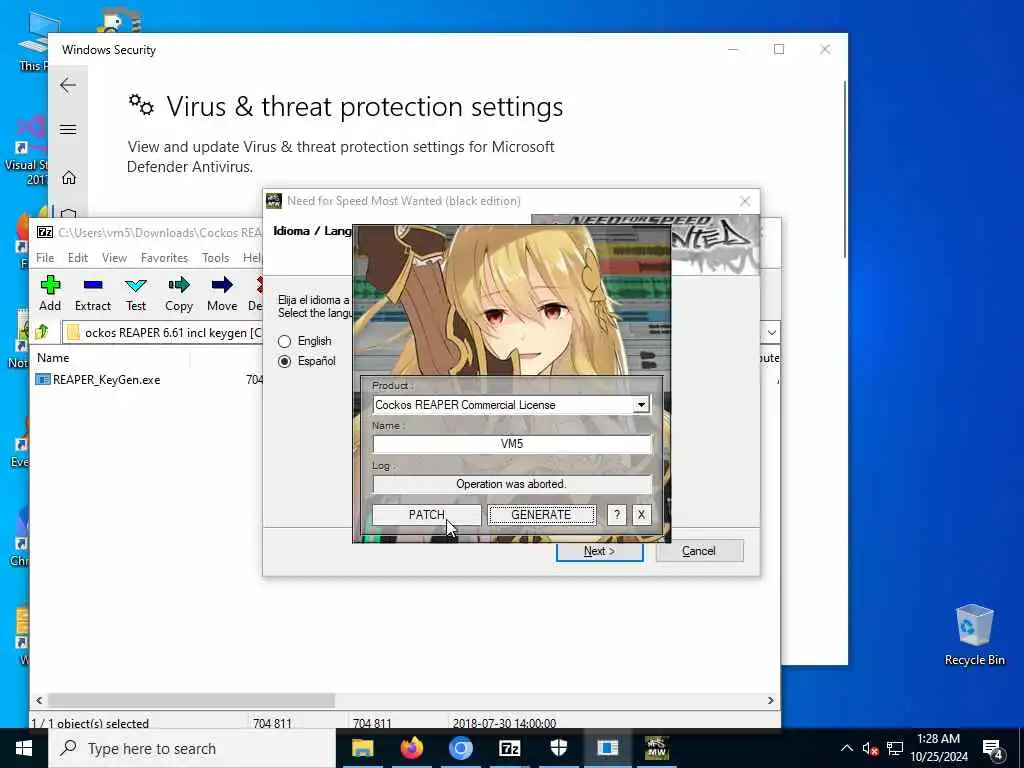Show hidden system tray icons

tap(846, 748)
